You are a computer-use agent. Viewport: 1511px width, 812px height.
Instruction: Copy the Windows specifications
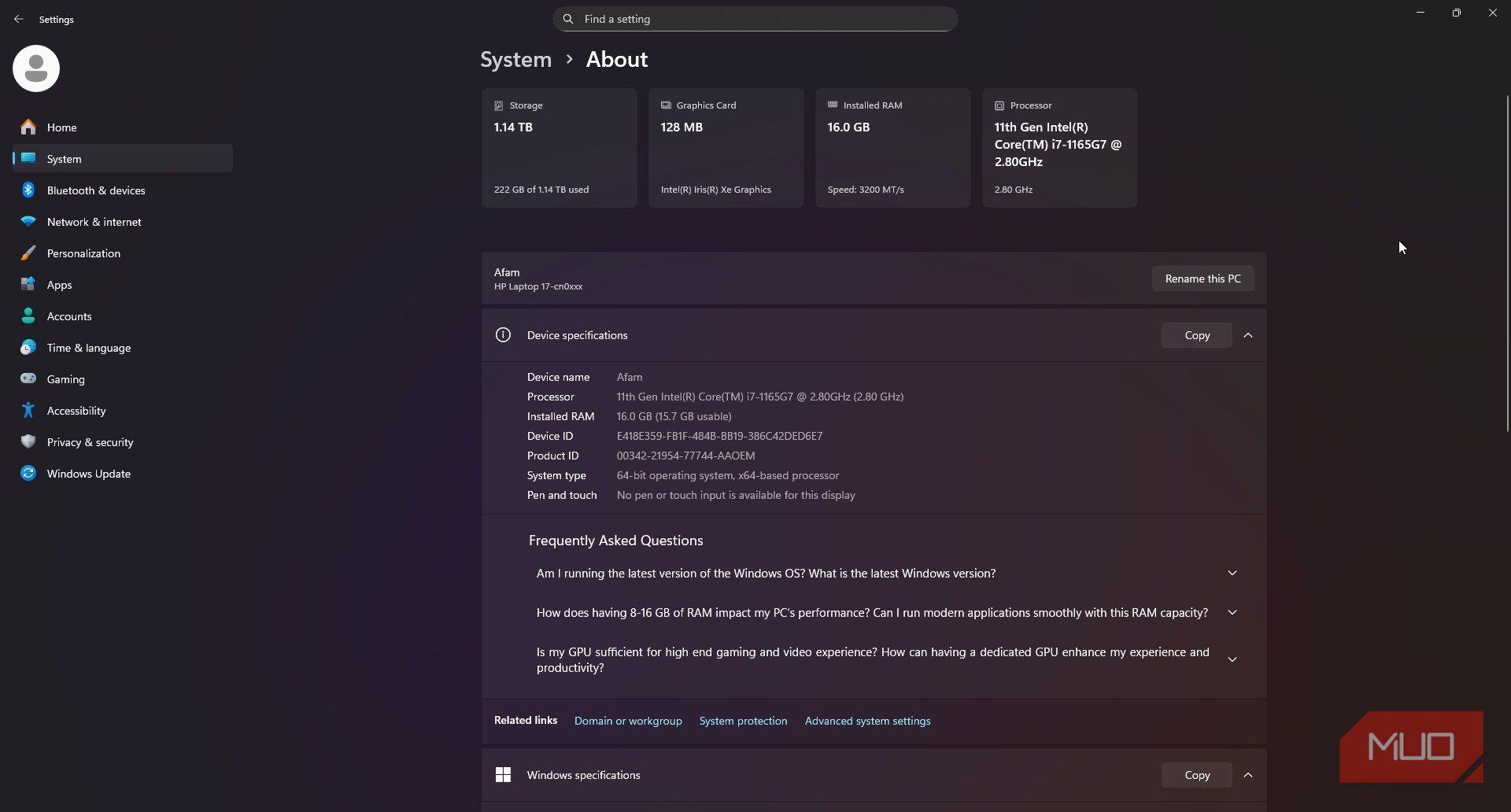pyautogui.click(x=1197, y=775)
